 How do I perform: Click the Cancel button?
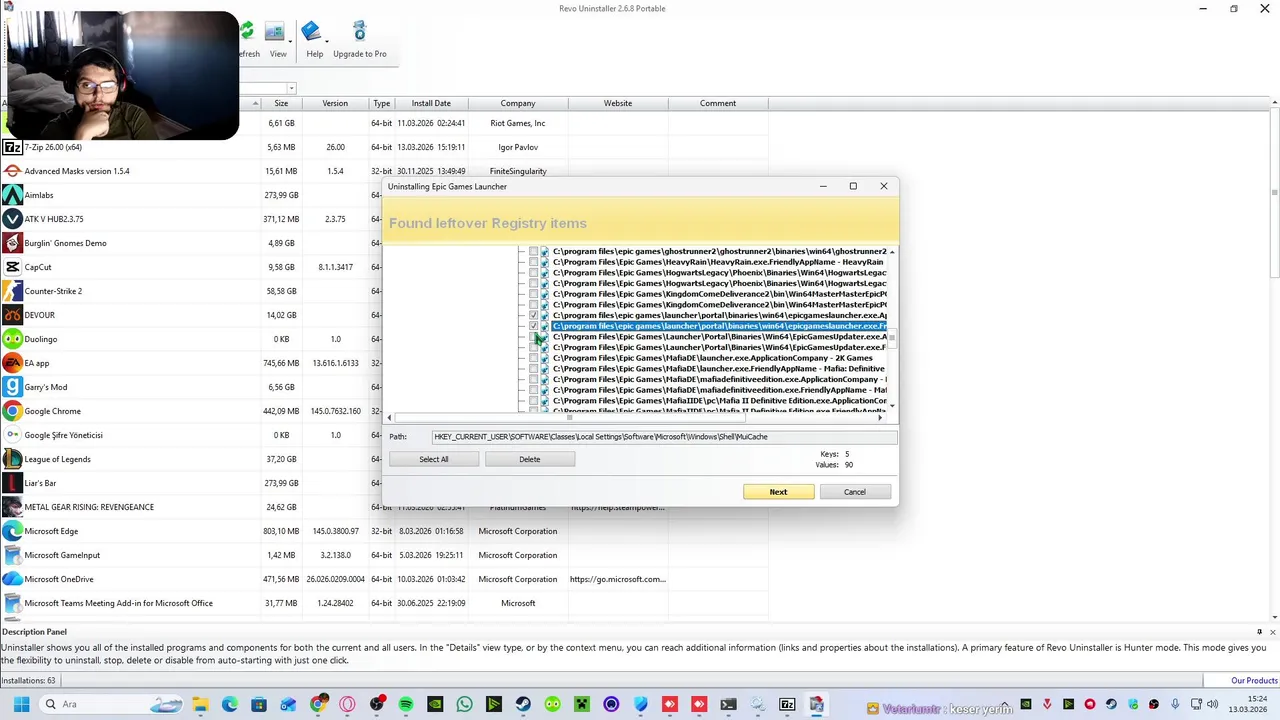click(x=855, y=492)
